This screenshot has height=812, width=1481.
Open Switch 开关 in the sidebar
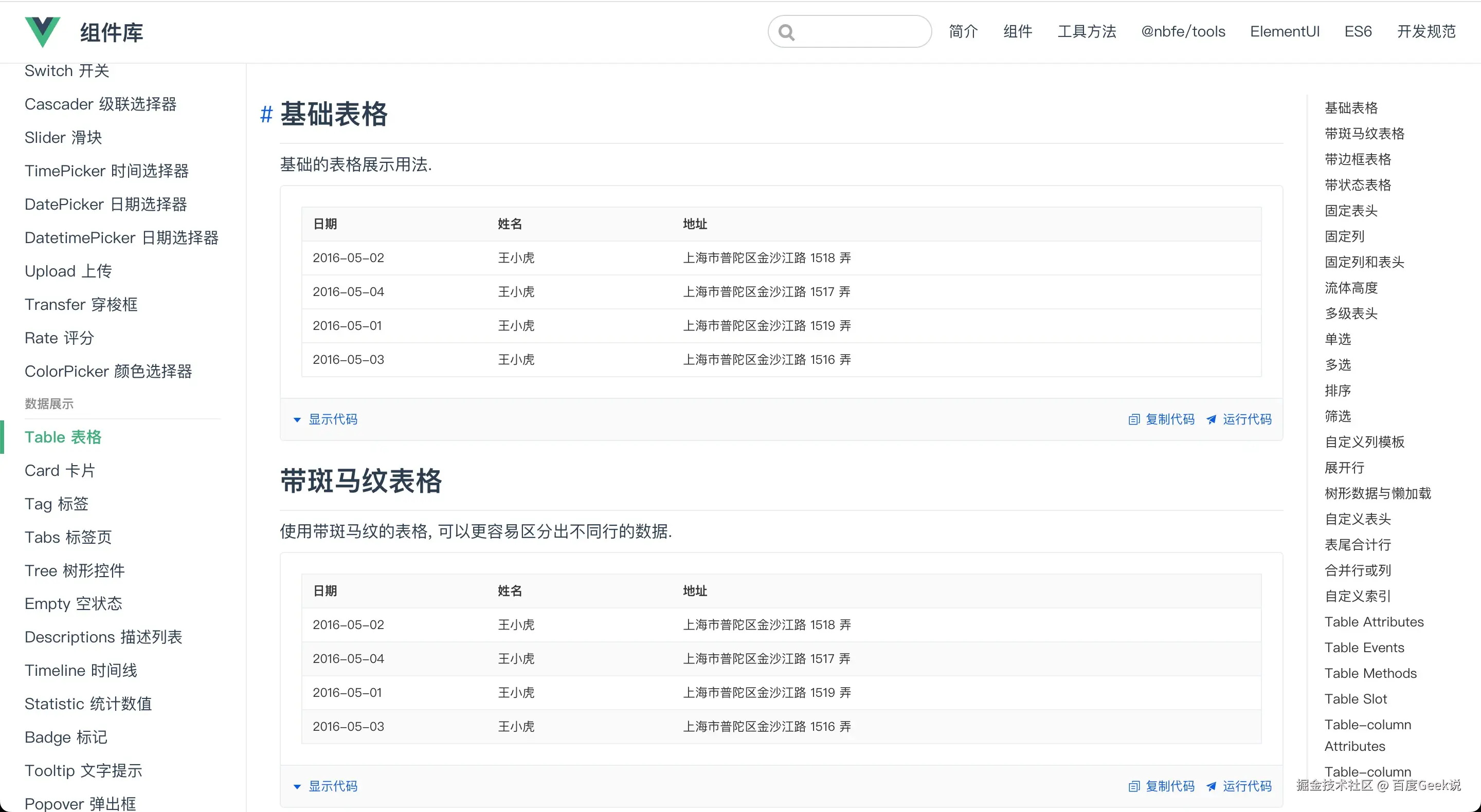click(67, 71)
